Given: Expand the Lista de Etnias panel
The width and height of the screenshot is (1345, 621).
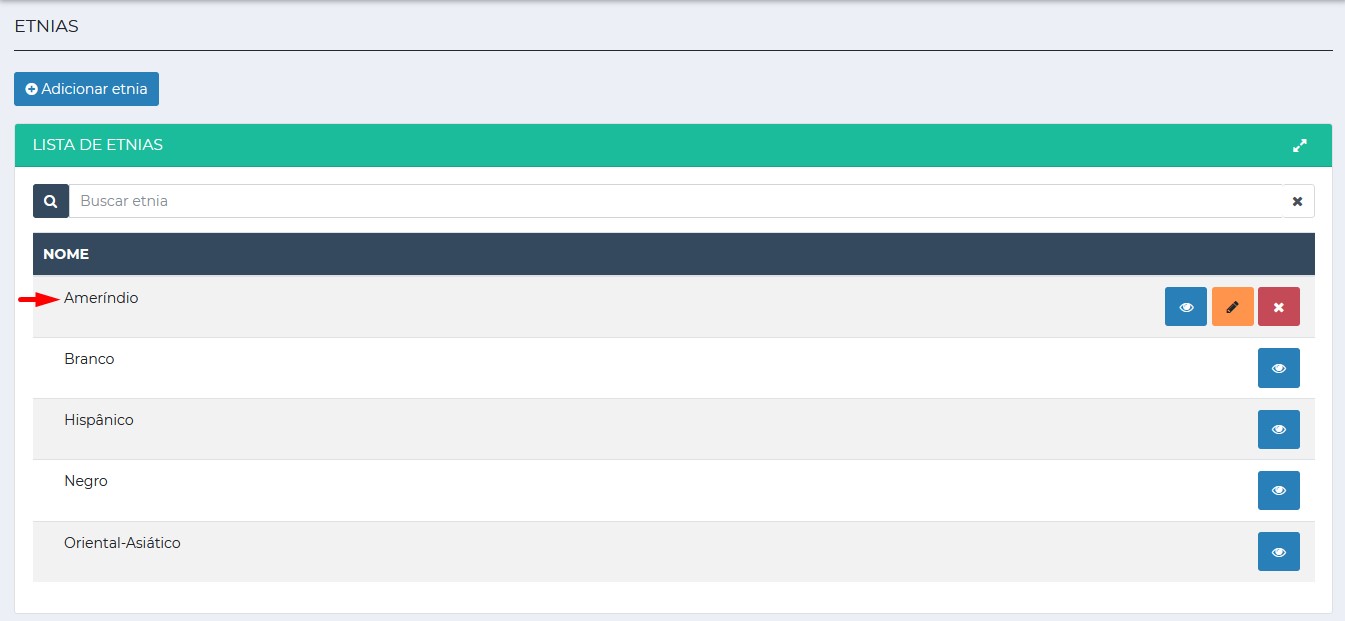Looking at the screenshot, I should pos(1299,146).
